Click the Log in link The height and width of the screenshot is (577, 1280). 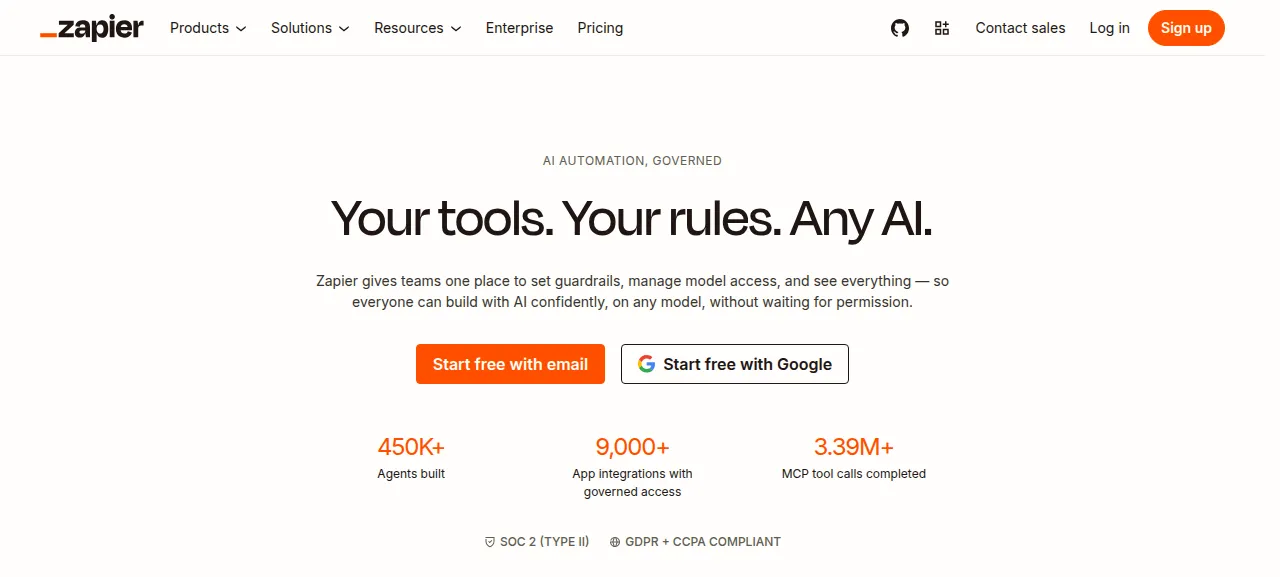pos(1109,28)
